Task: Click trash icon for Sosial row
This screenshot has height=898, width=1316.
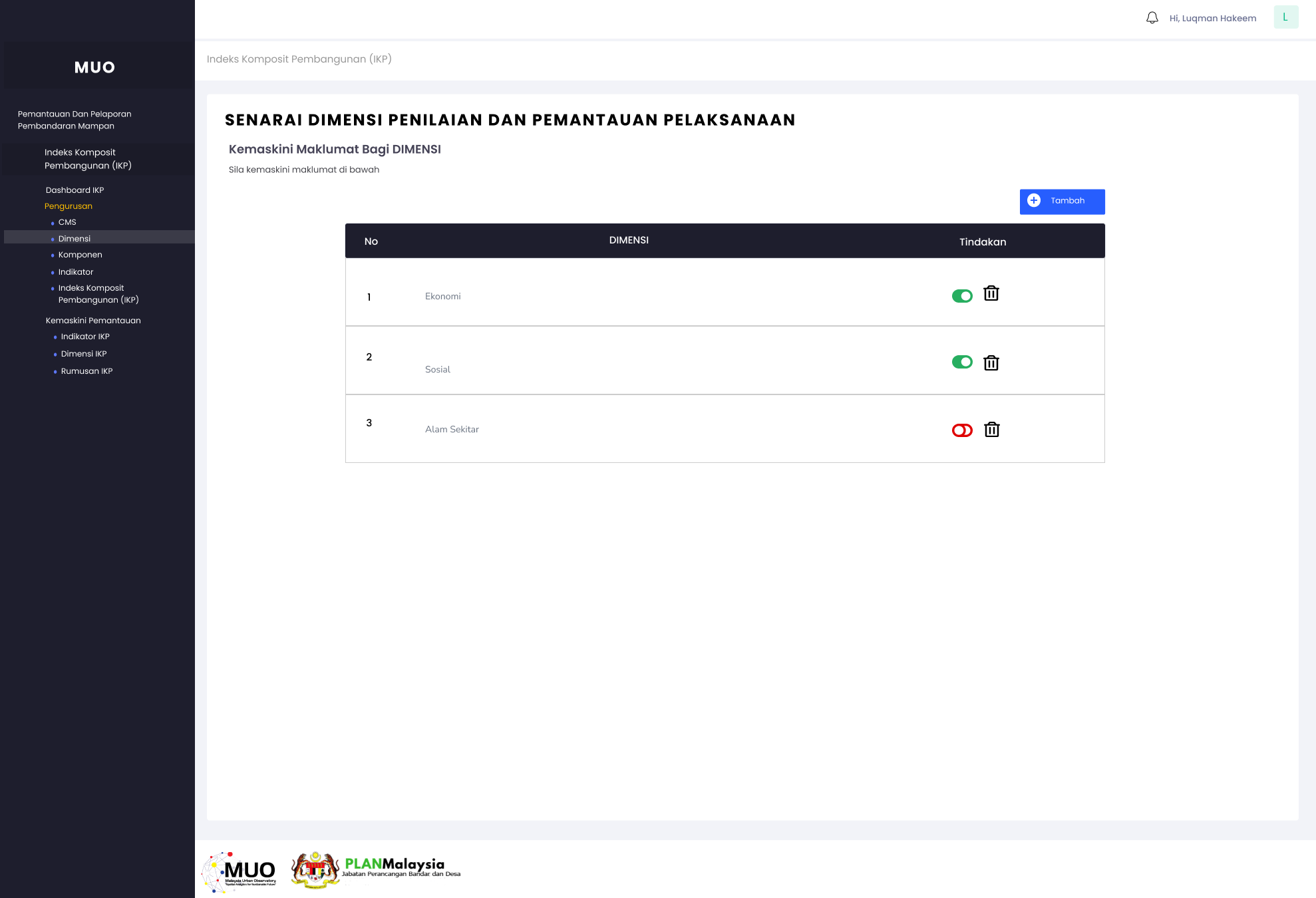Action: (991, 363)
